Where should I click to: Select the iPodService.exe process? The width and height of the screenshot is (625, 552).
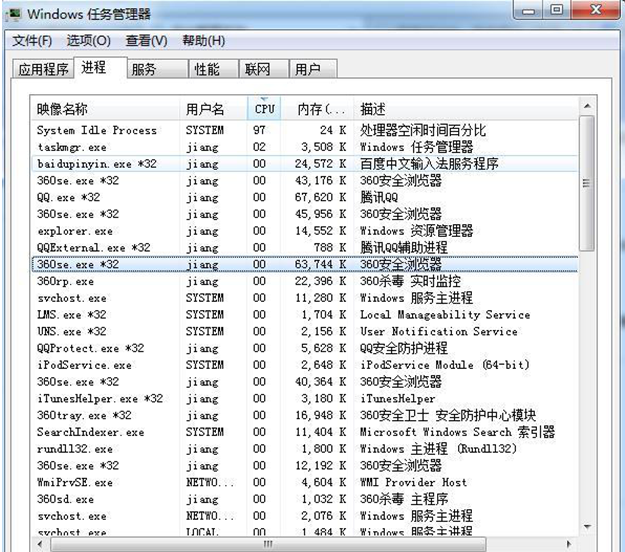tap(305, 365)
